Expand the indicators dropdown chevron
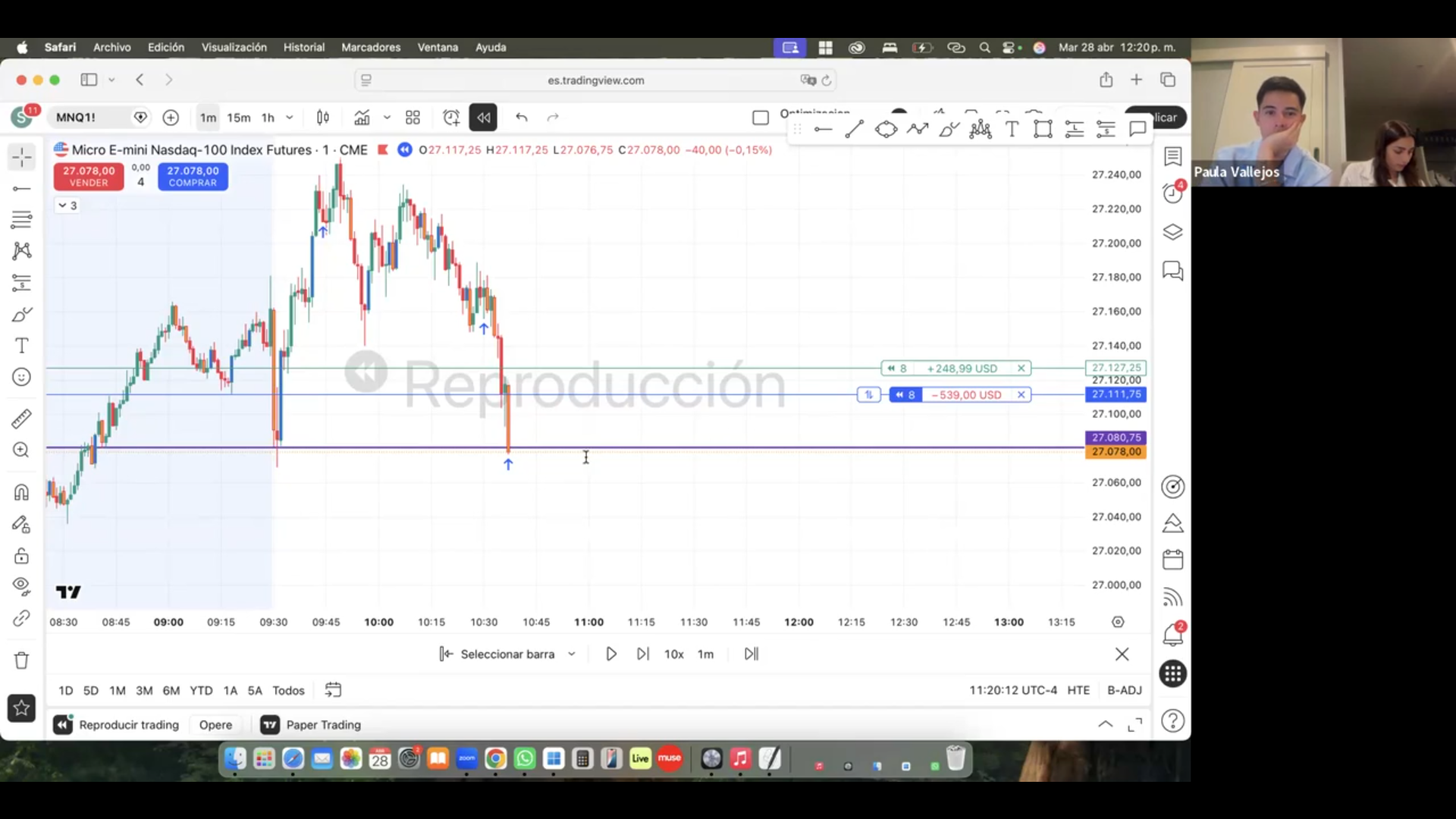The width and height of the screenshot is (1456, 819). [x=387, y=118]
